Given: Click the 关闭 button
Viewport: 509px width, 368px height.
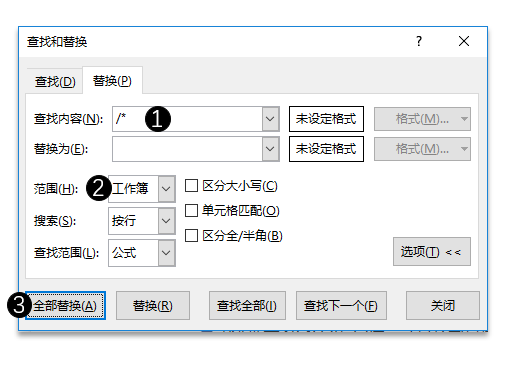Looking at the screenshot, I should tap(443, 306).
